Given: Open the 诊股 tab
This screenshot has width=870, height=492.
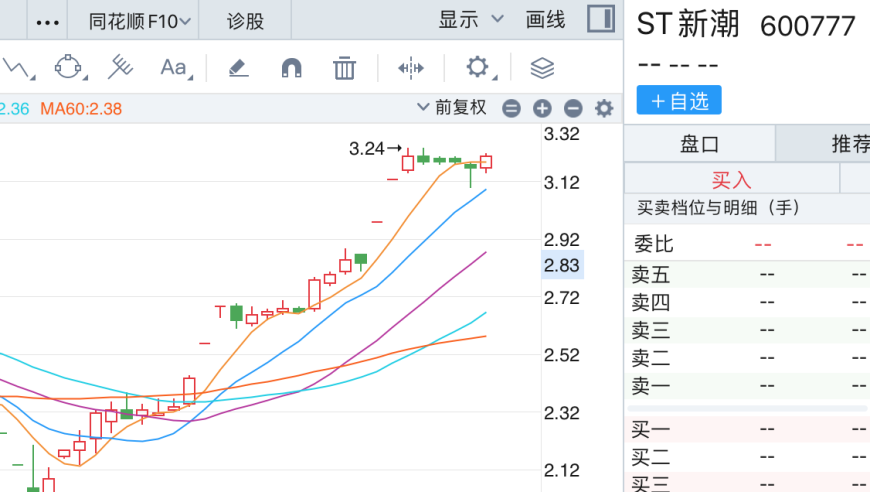Looking at the screenshot, I should pyautogui.click(x=245, y=20).
